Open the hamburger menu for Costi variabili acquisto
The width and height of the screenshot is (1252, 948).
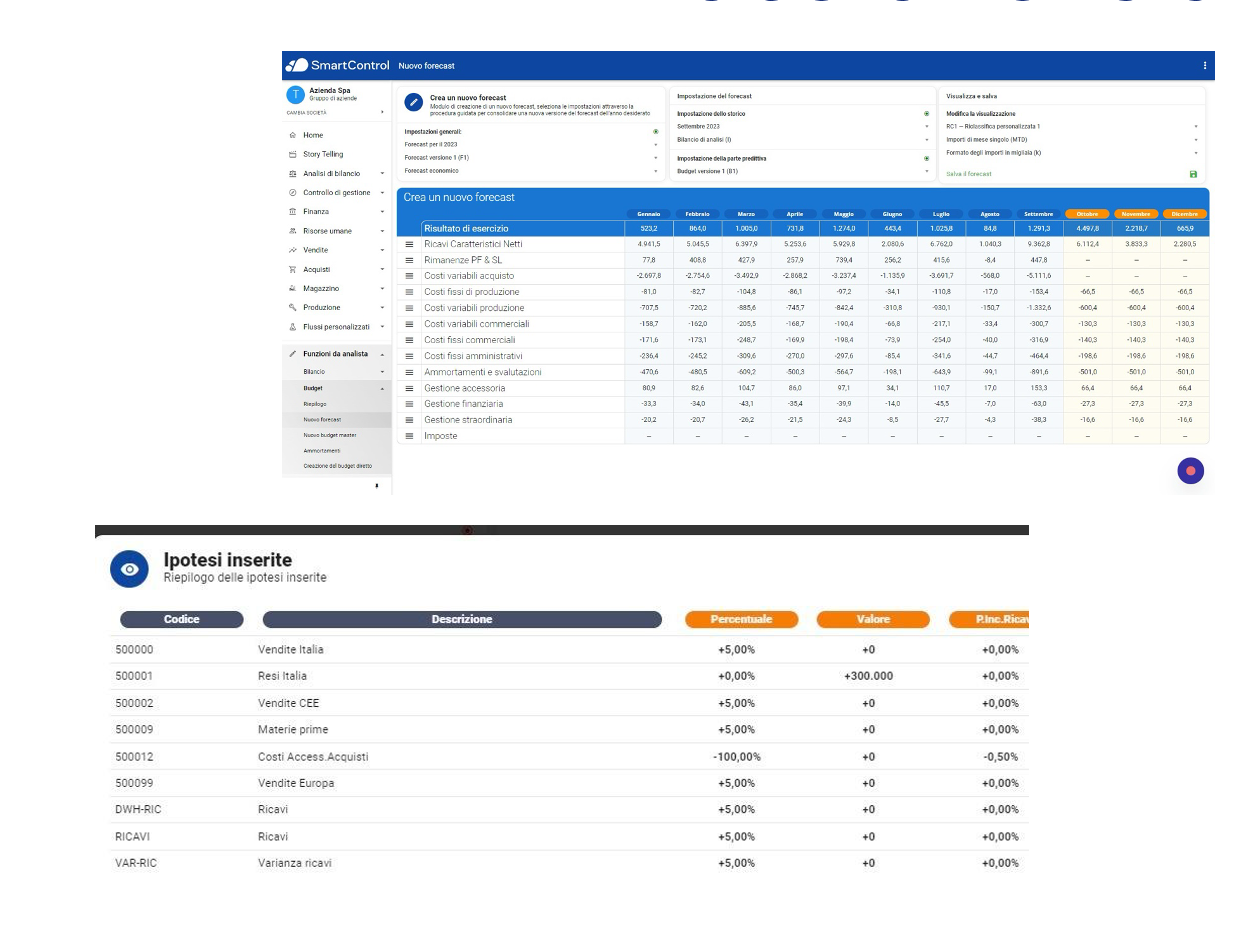coord(409,276)
